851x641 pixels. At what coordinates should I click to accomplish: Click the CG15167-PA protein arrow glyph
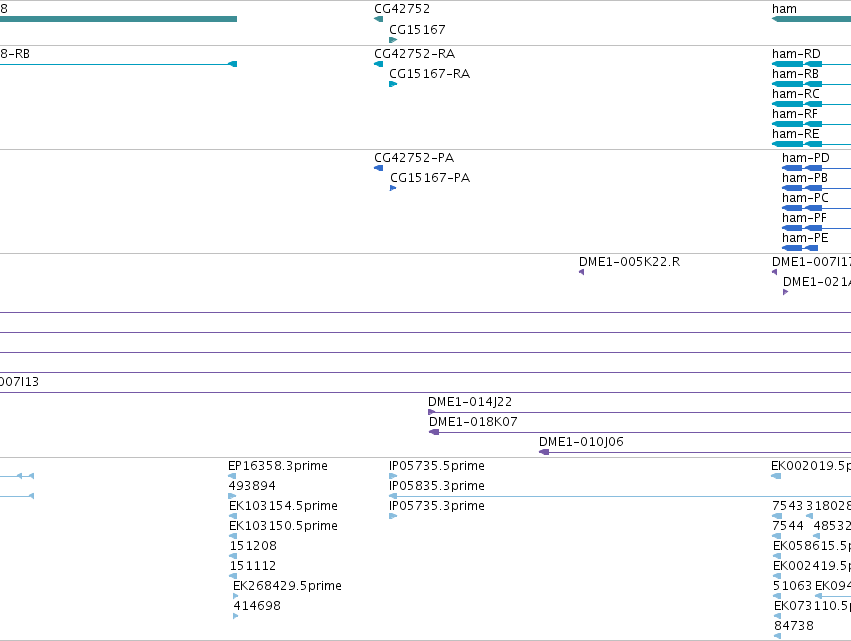tap(393, 188)
